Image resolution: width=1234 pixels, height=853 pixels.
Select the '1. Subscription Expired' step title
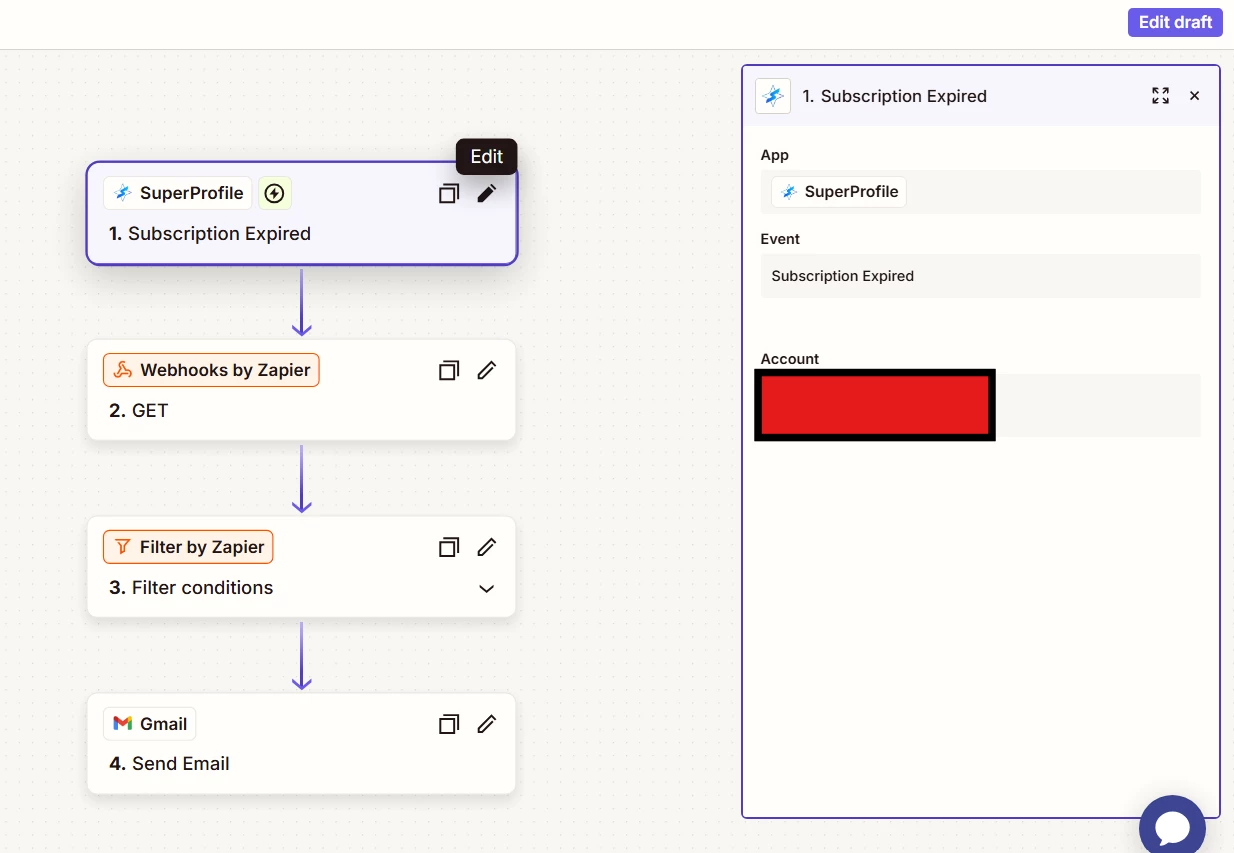coord(210,234)
